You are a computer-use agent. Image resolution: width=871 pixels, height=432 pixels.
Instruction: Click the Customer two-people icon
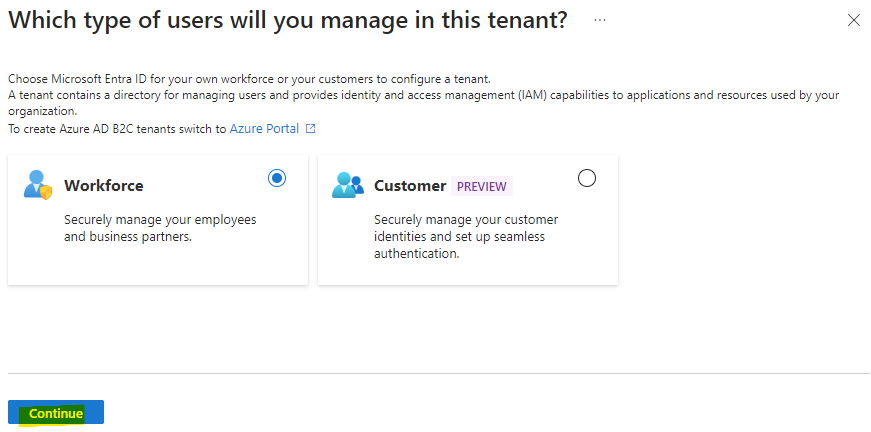coord(348,185)
